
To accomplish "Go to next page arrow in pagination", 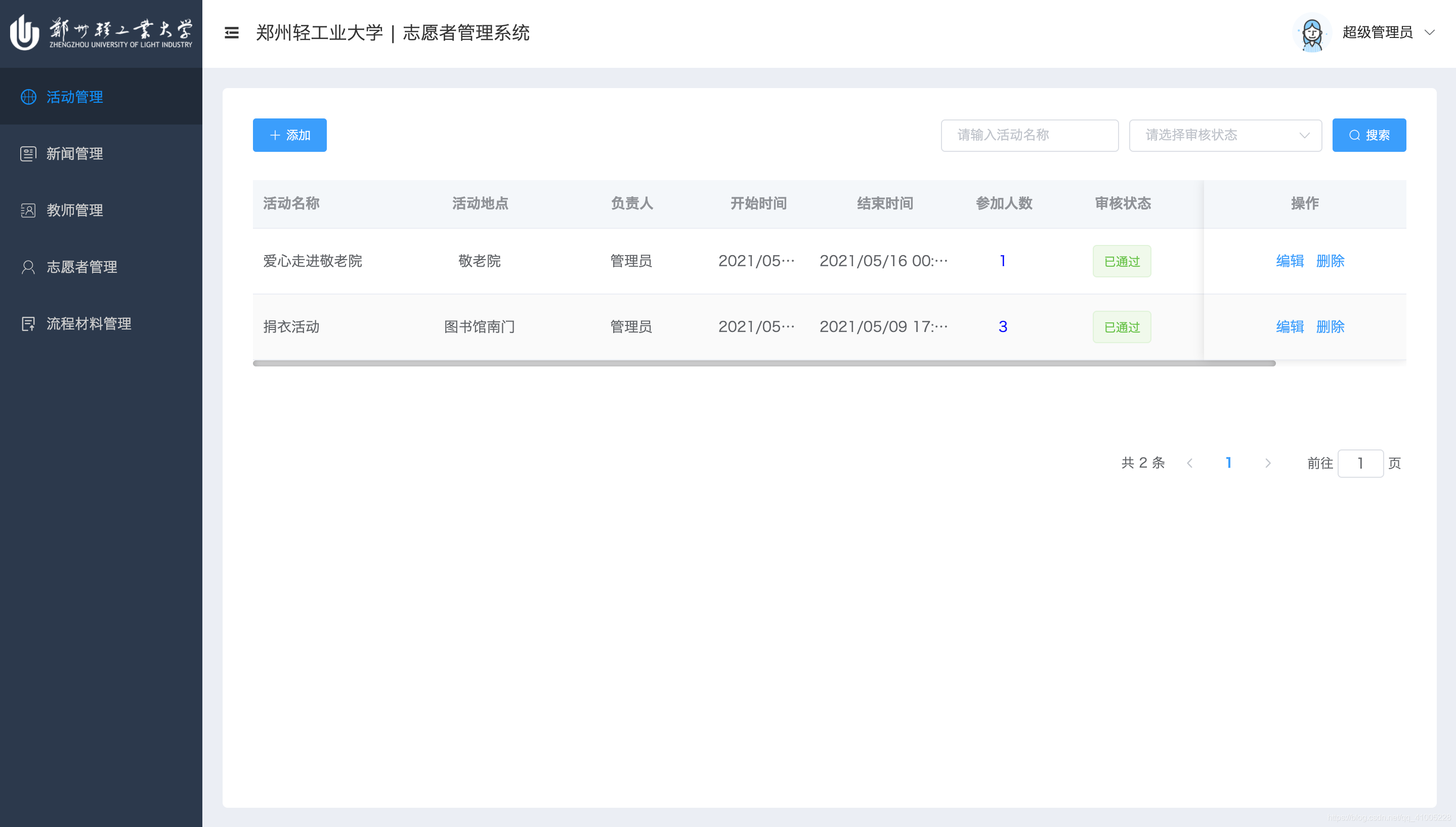I will coord(1267,464).
